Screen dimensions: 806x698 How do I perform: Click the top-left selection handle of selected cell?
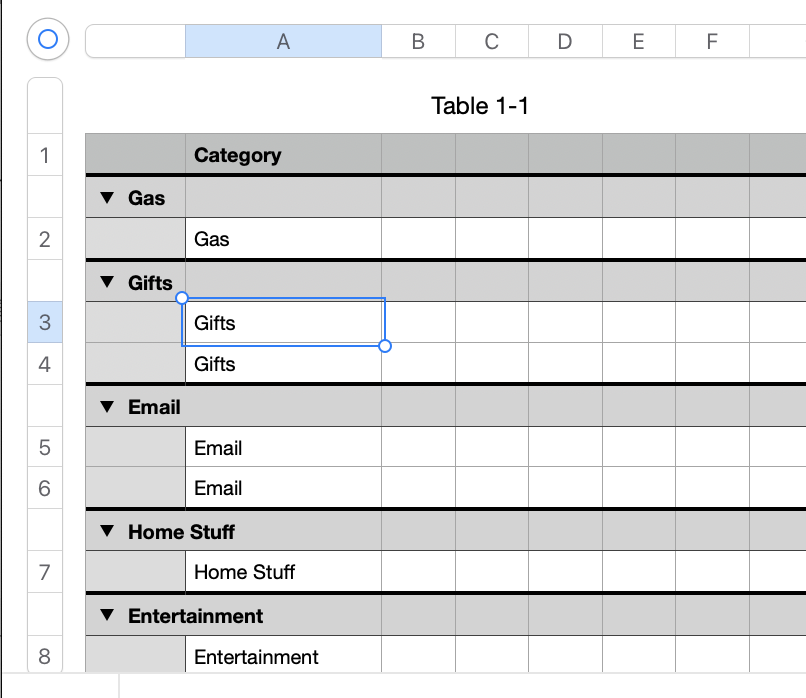pyautogui.click(x=182, y=298)
